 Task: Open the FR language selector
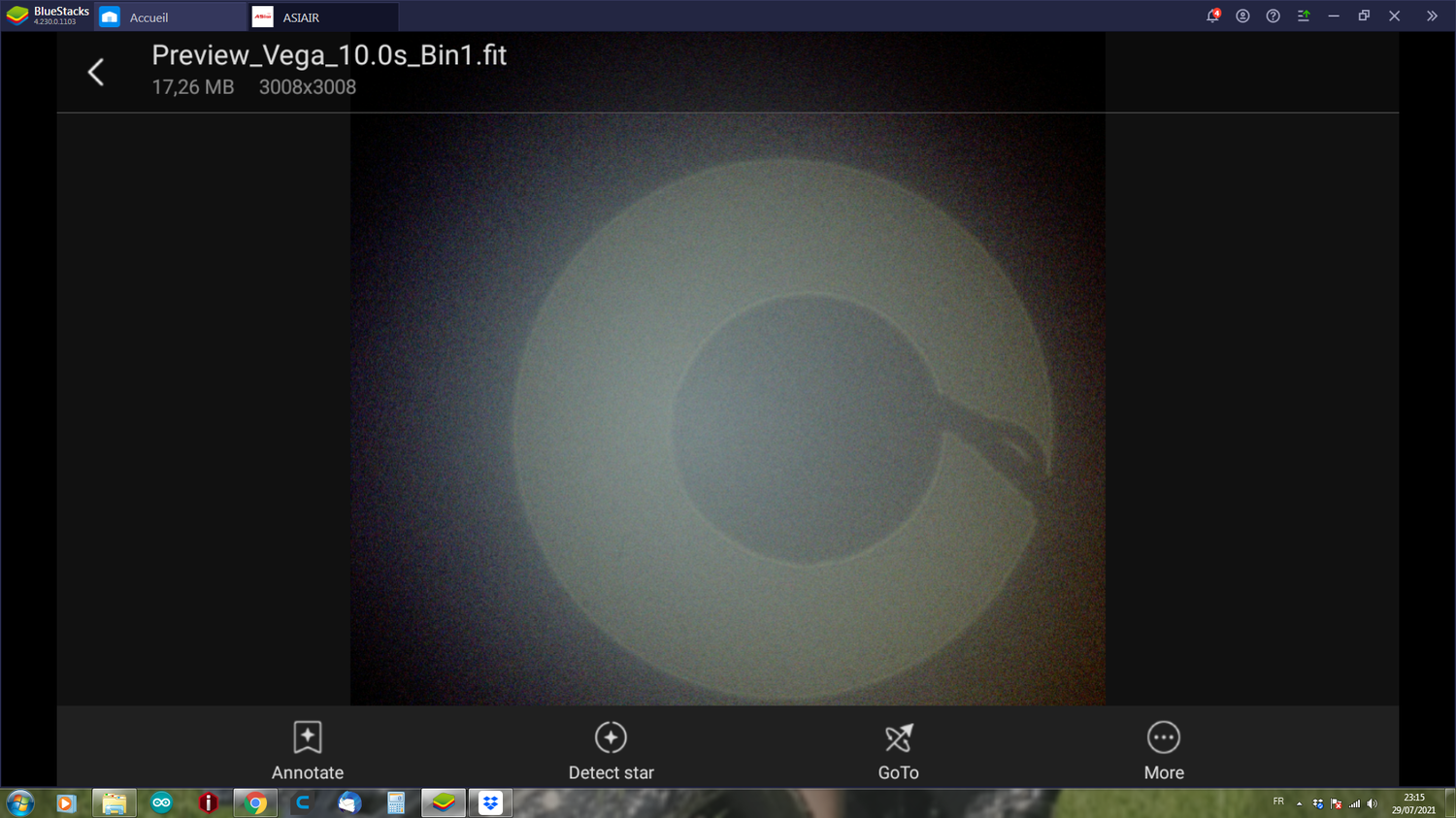click(1278, 802)
